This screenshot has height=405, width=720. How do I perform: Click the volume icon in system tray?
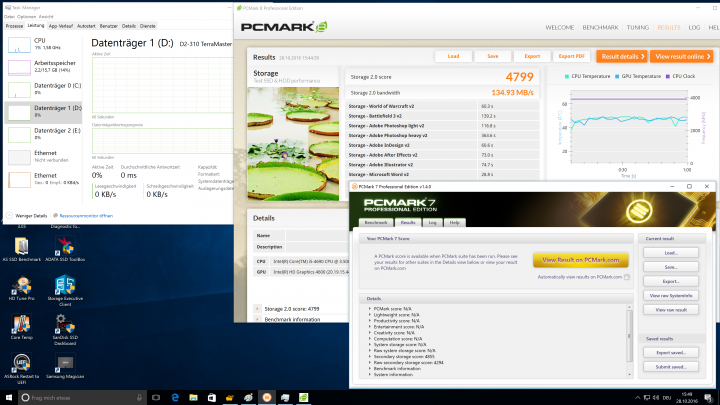(x=656, y=398)
